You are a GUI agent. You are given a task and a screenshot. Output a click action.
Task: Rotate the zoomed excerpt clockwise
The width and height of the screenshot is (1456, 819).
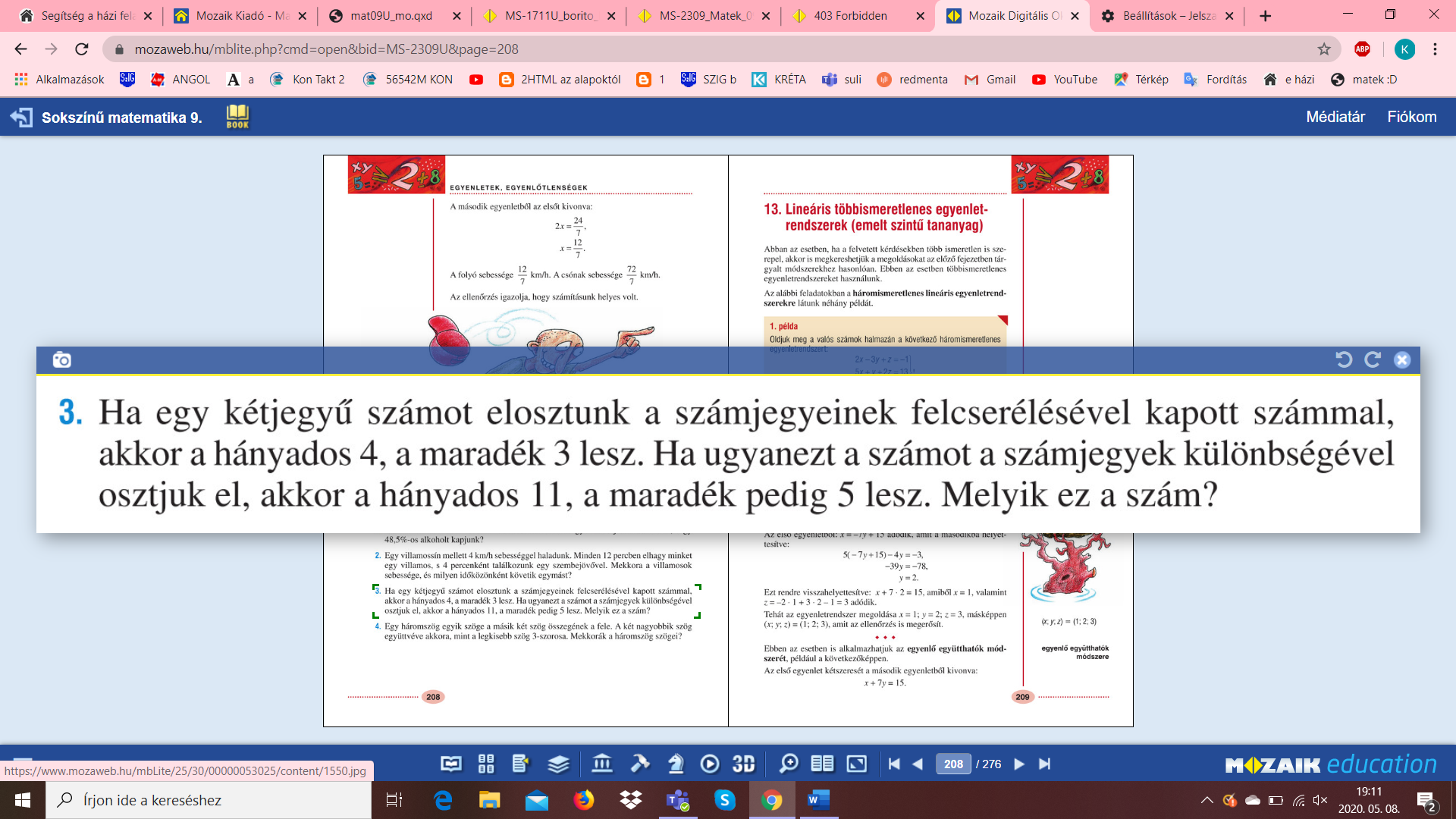(x=1373, y=360)
